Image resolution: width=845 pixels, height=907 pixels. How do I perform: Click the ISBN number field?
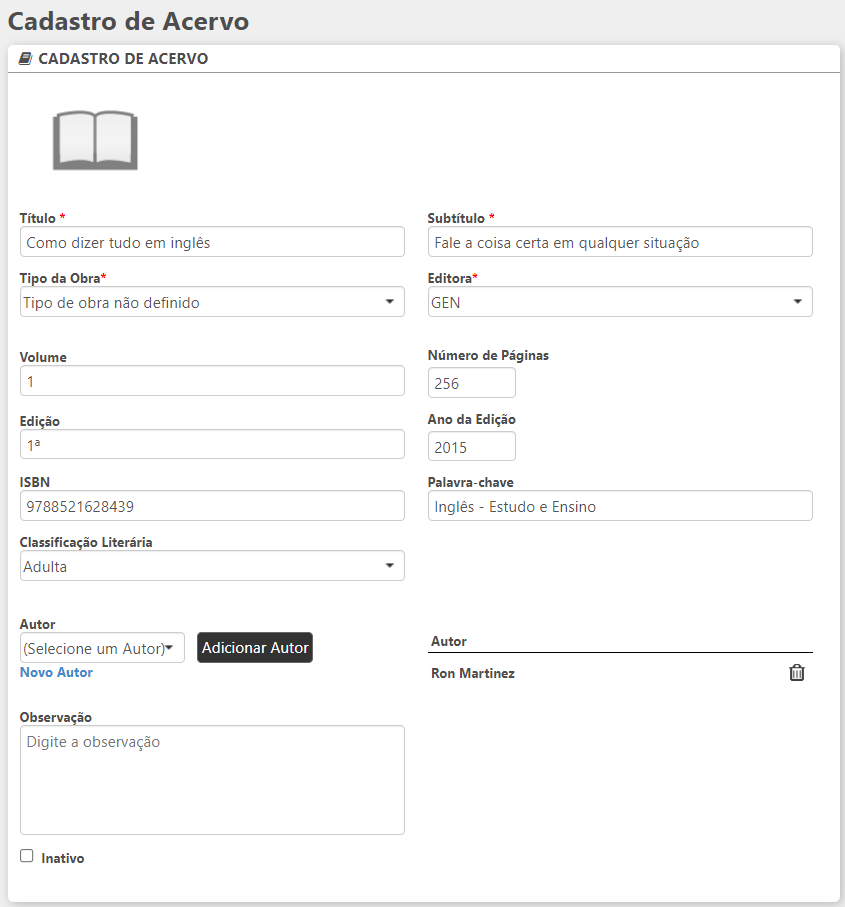point(212,506)
